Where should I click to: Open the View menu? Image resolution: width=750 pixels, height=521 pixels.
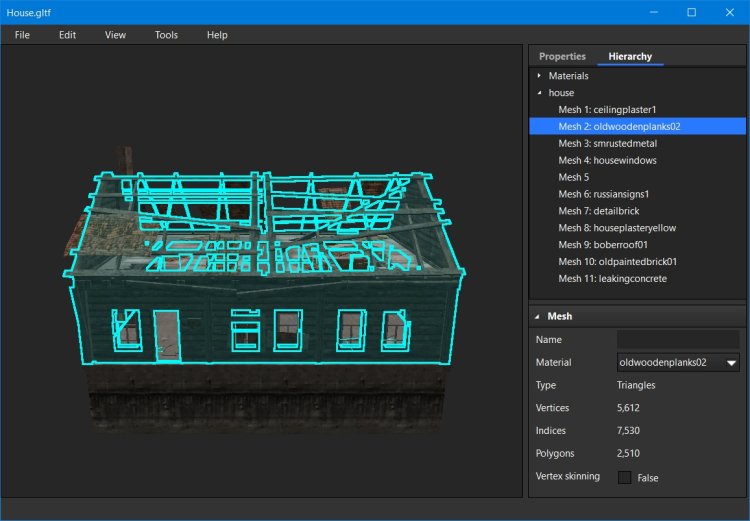(115, 35)
